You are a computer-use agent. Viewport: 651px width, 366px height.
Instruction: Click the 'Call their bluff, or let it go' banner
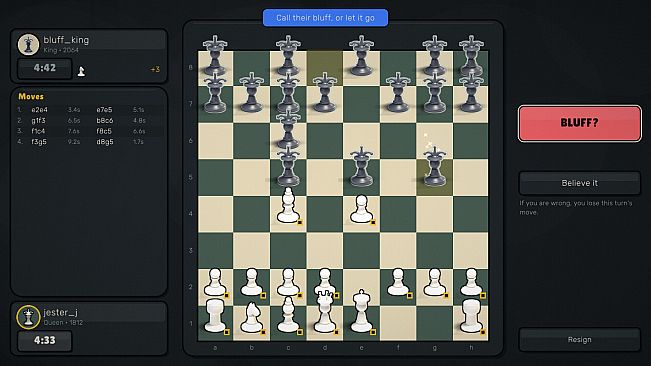tap(326, 18)
